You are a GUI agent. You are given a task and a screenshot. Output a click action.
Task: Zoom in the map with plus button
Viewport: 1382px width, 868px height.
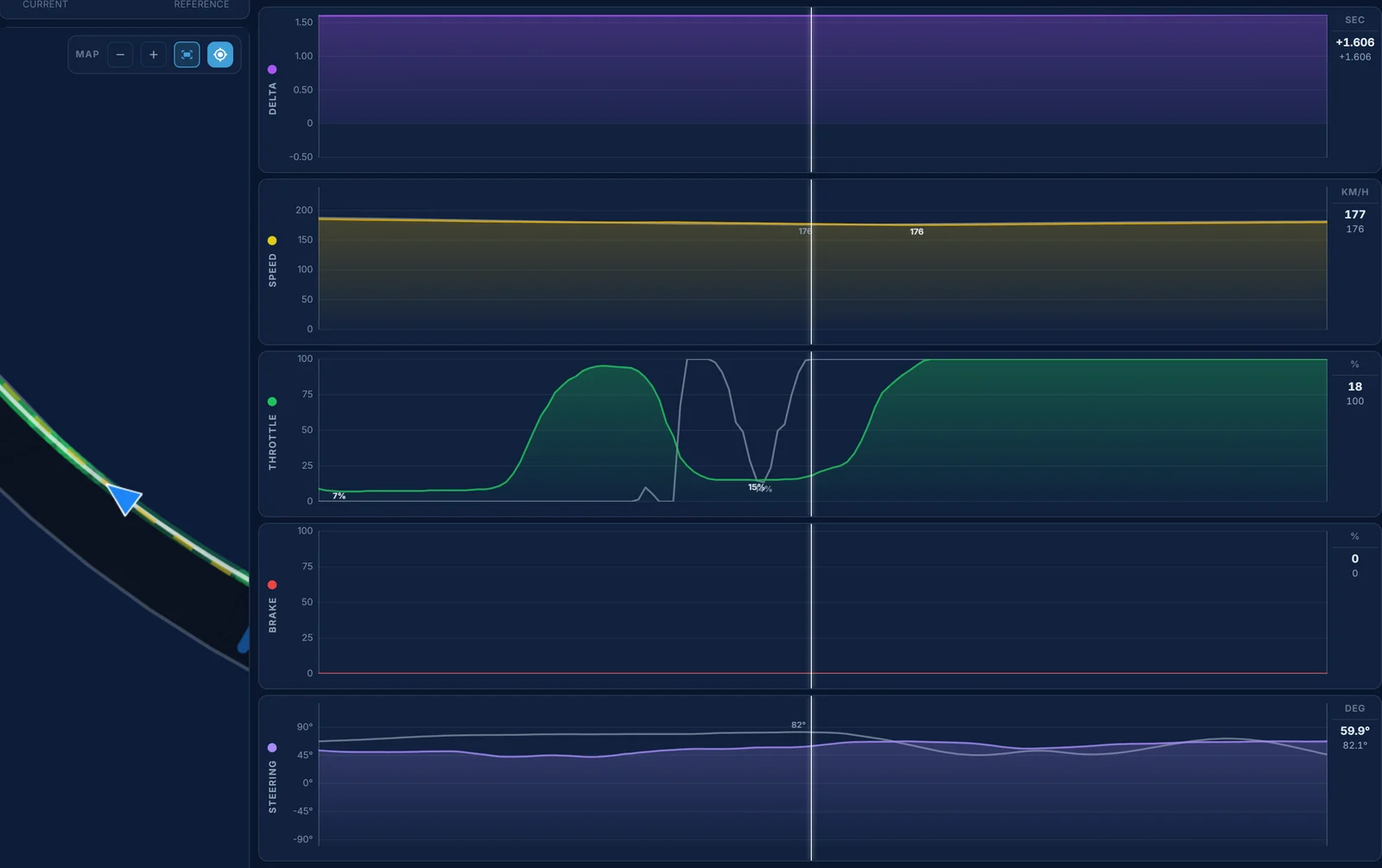click(x=154, y=54)
